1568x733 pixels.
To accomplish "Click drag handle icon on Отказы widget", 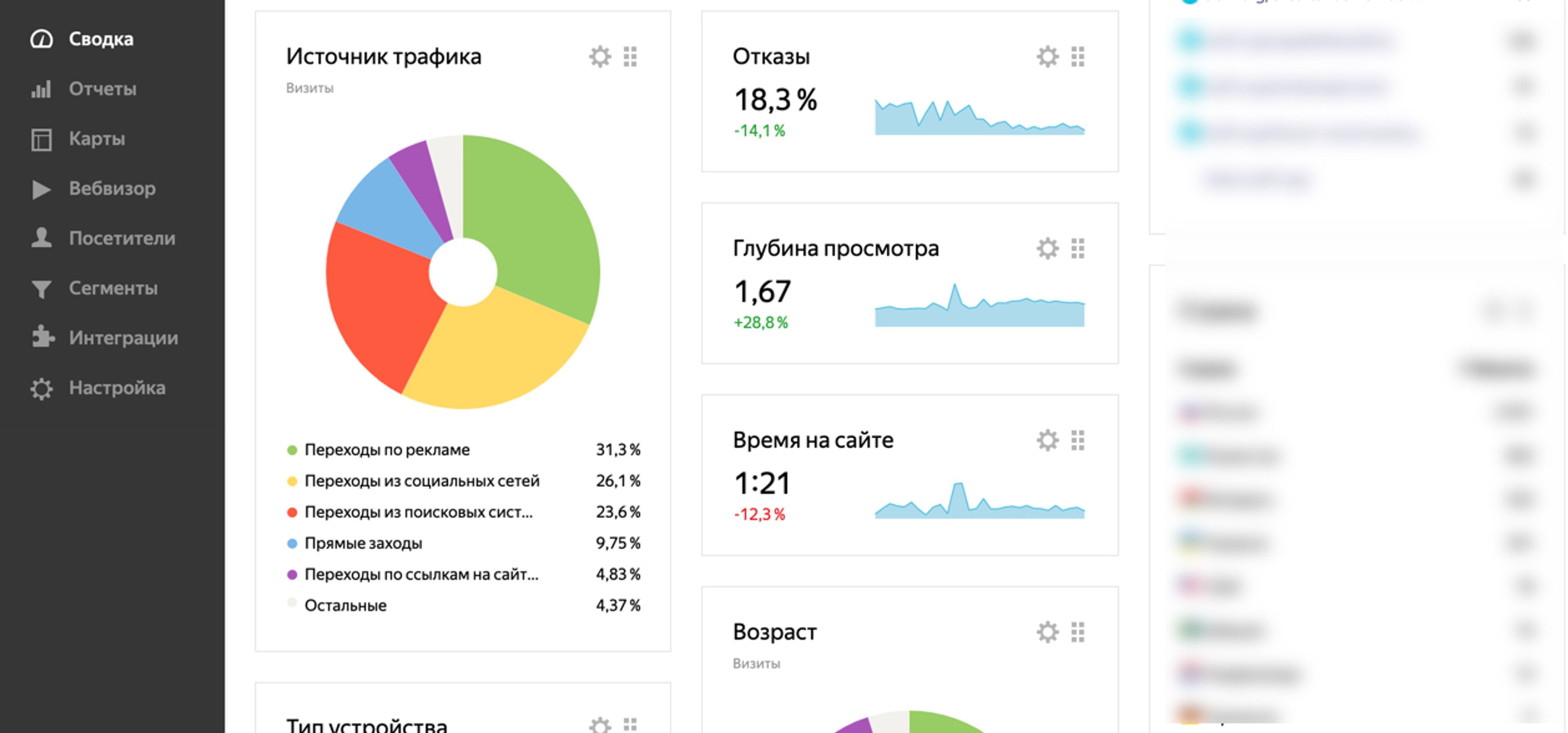I will (x=1078, y=57).
